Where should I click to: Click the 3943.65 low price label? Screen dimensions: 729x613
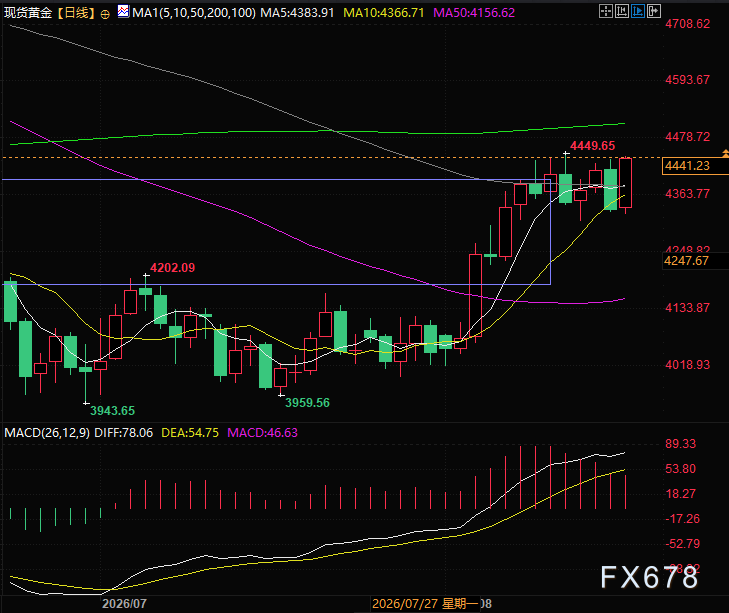[x=112, y=411]
